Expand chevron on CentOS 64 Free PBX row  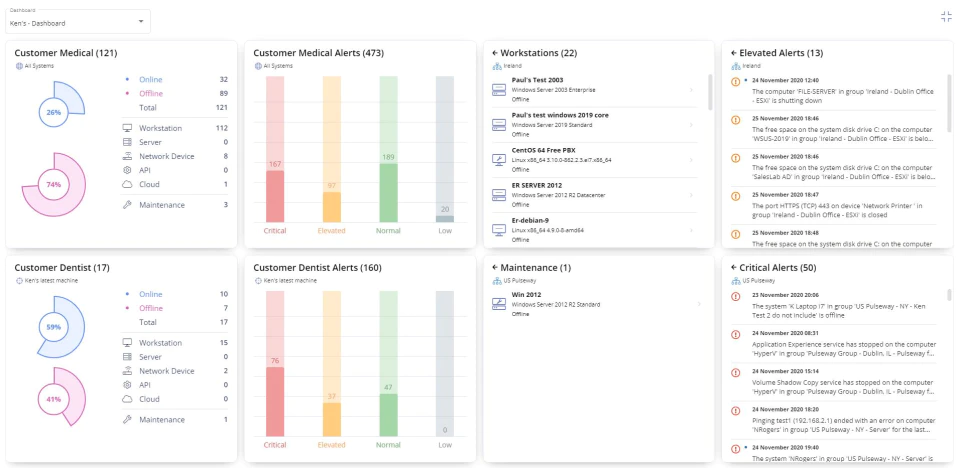[691, 160]
